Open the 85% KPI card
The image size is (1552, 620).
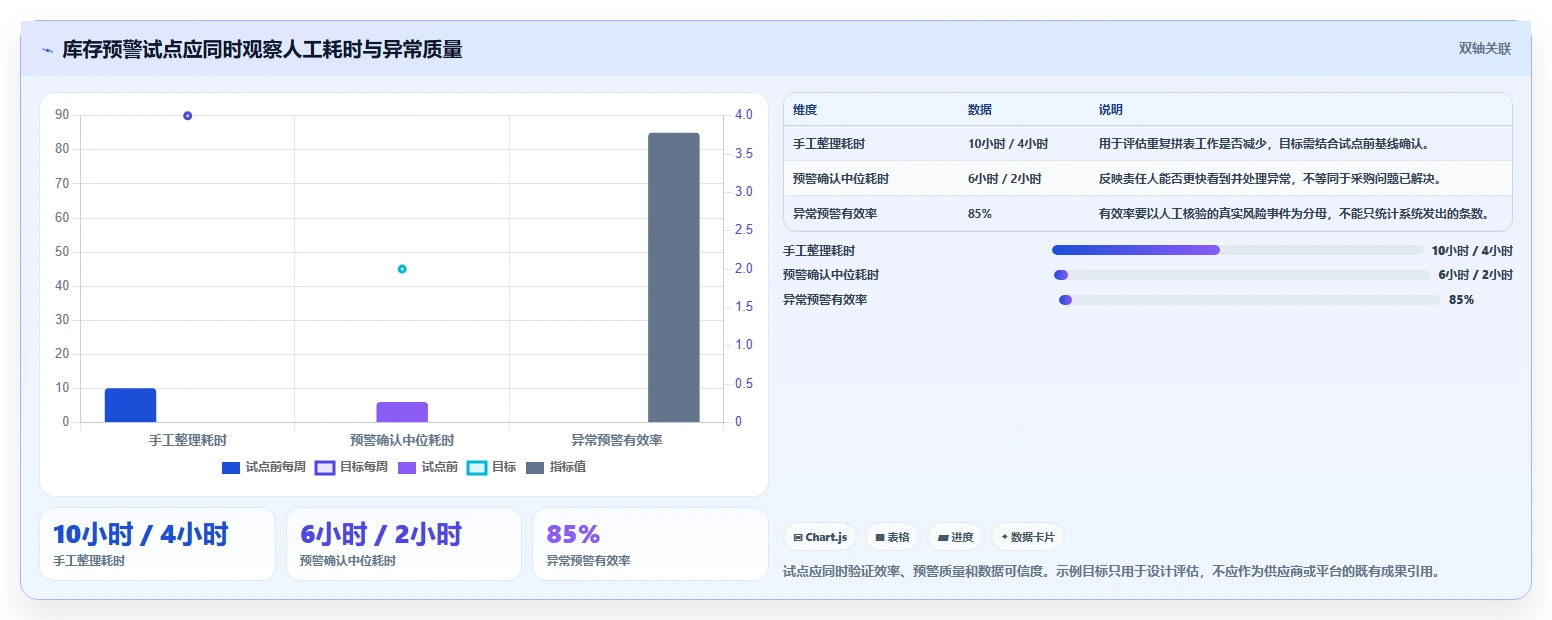pyautogui.click(x=650, y=544)
